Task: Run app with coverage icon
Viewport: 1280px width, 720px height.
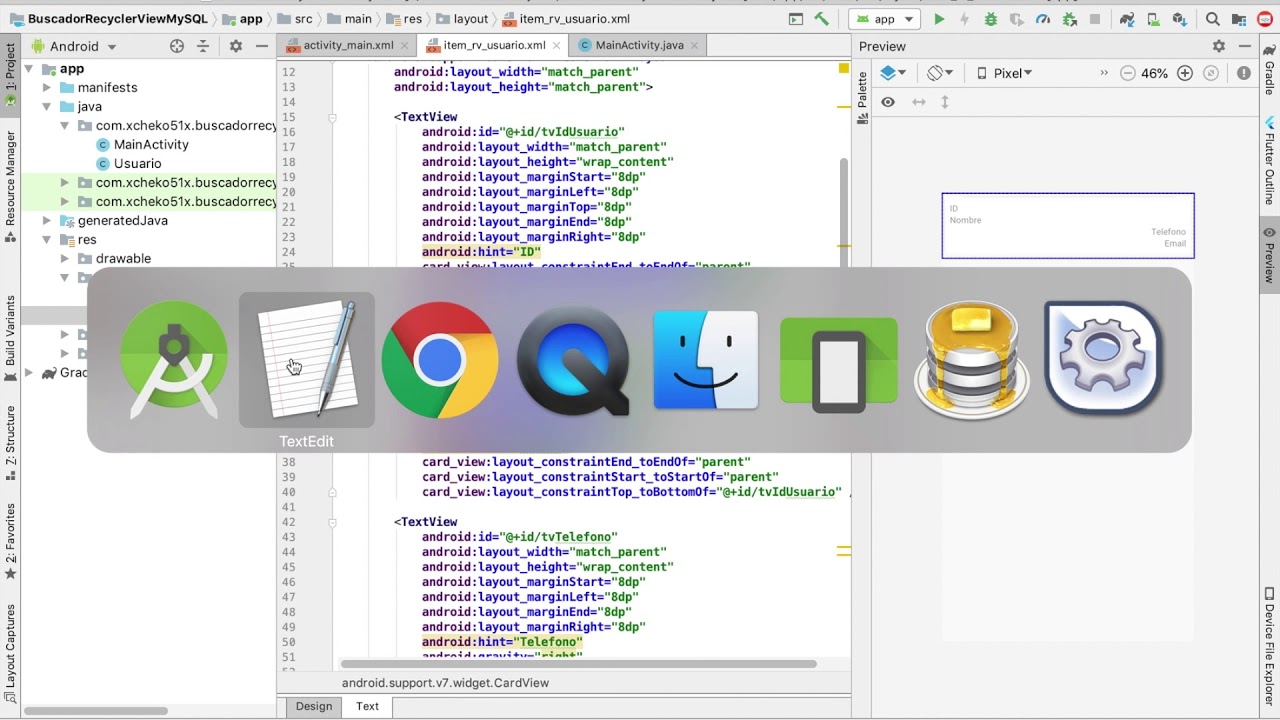Action: pos(1017,19)
